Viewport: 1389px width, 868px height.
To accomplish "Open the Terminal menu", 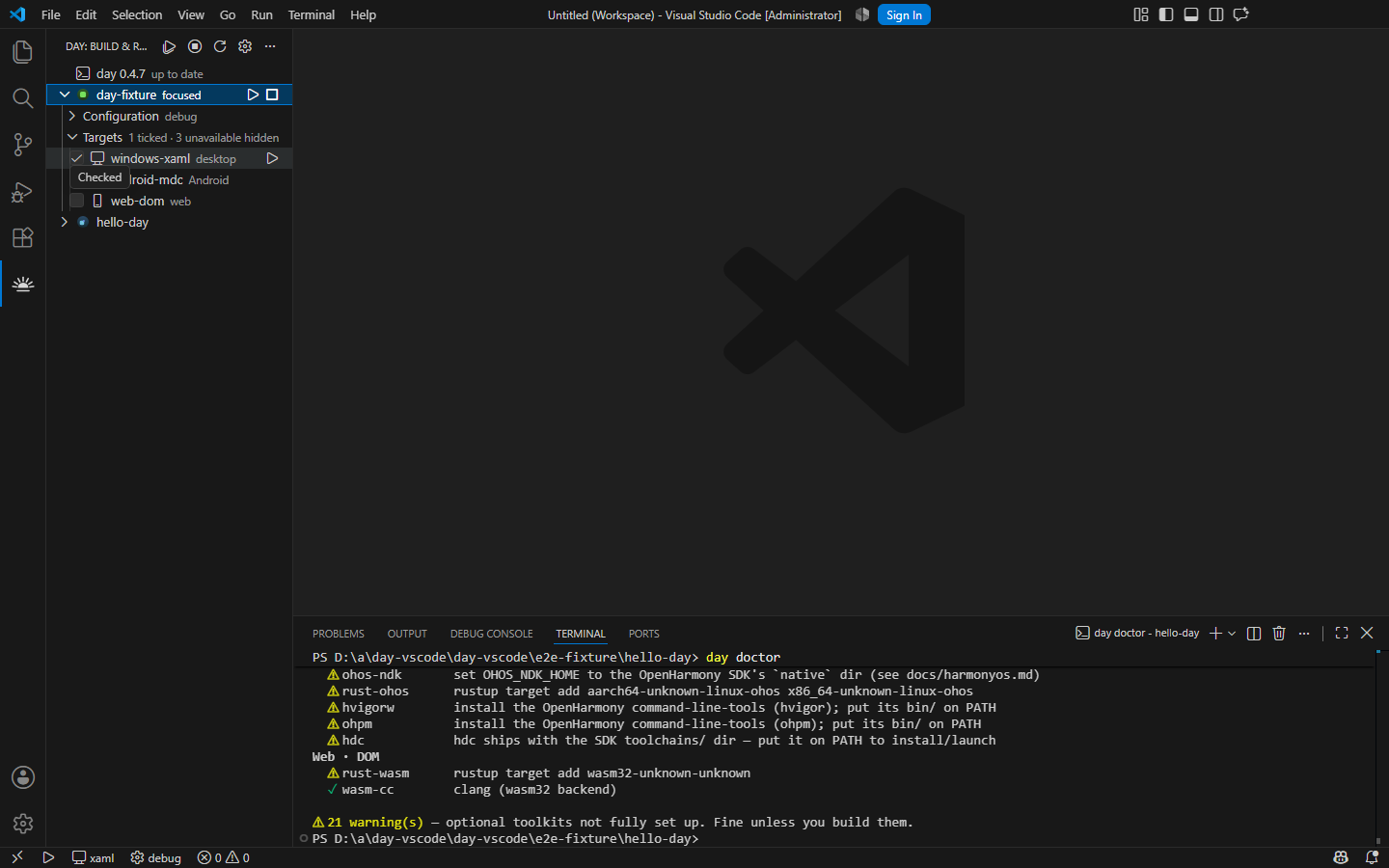I will [312, 14].
